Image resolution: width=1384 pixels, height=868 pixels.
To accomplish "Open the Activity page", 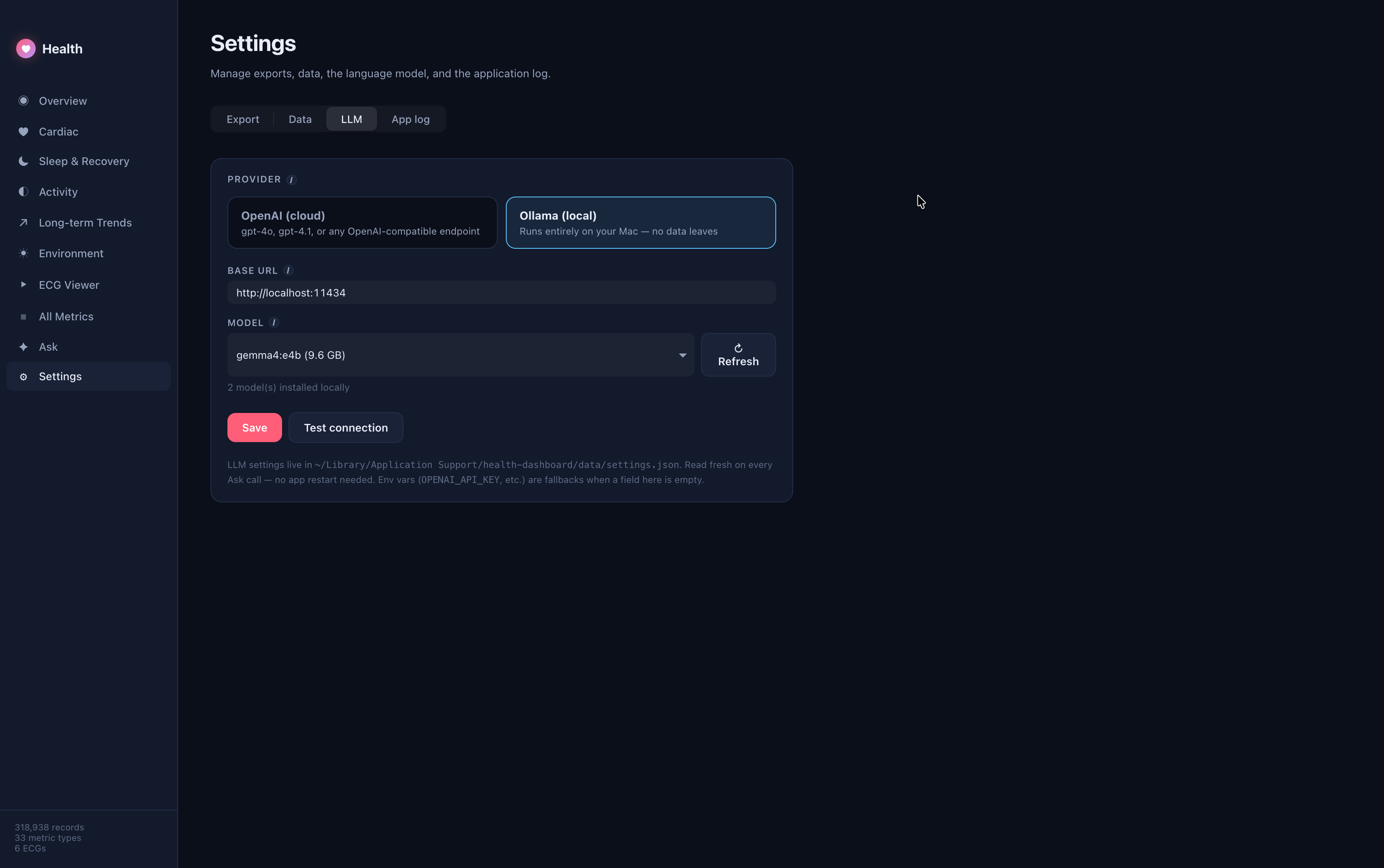I will (89, 192).
